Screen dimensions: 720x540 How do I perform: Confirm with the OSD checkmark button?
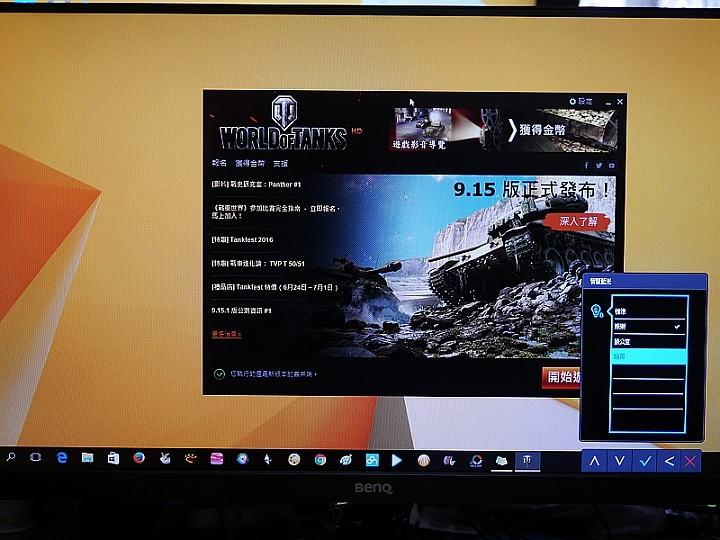[x=645, y=461]
